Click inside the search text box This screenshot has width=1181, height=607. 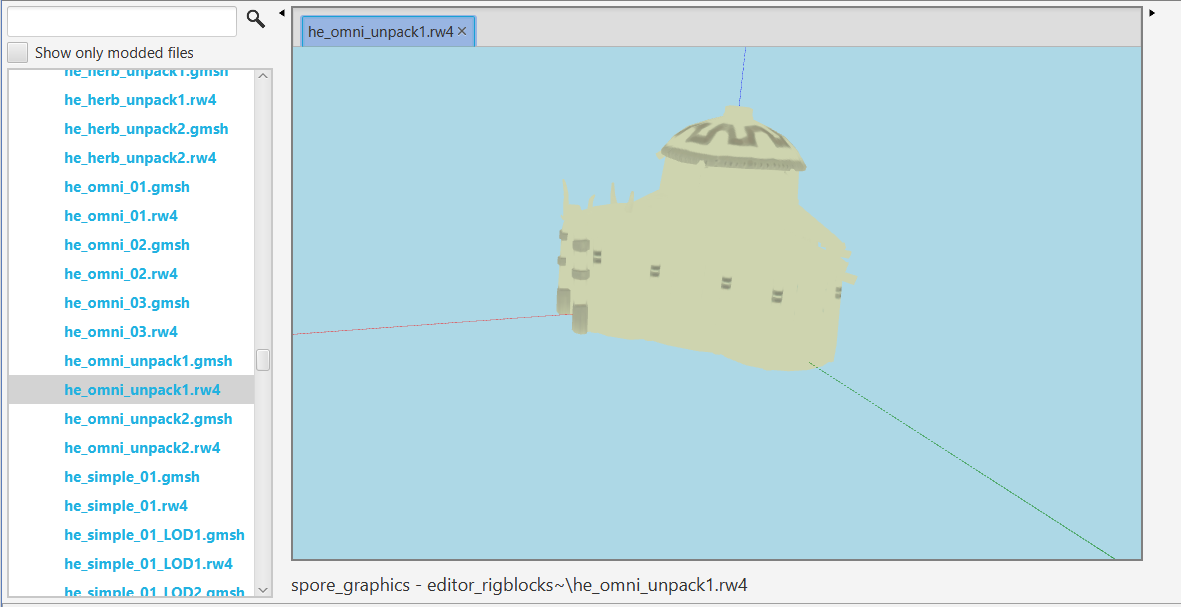[x=120, y=20]
